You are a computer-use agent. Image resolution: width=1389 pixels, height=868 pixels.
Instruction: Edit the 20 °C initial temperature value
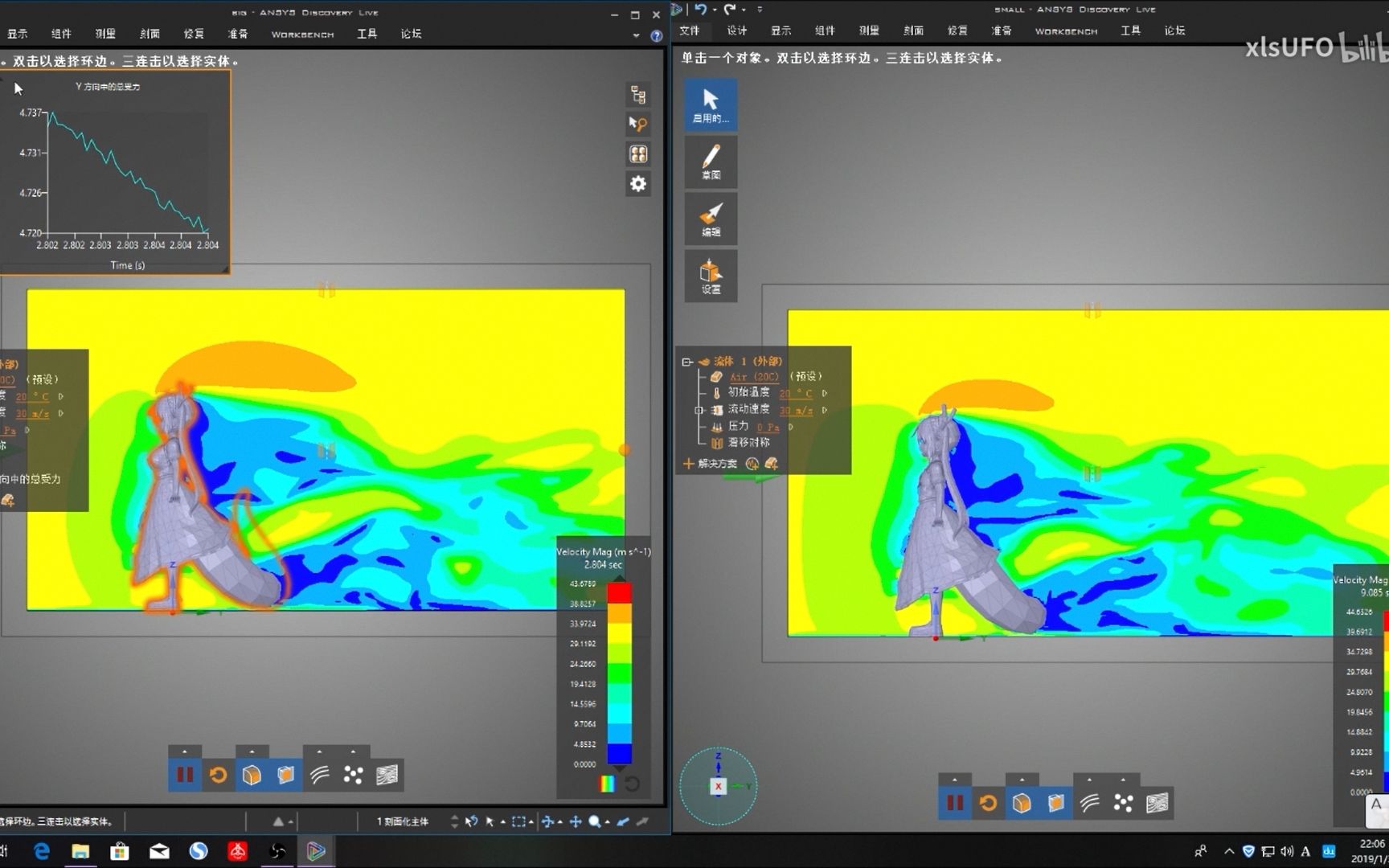pyautogui.click(x=796, y=393)
